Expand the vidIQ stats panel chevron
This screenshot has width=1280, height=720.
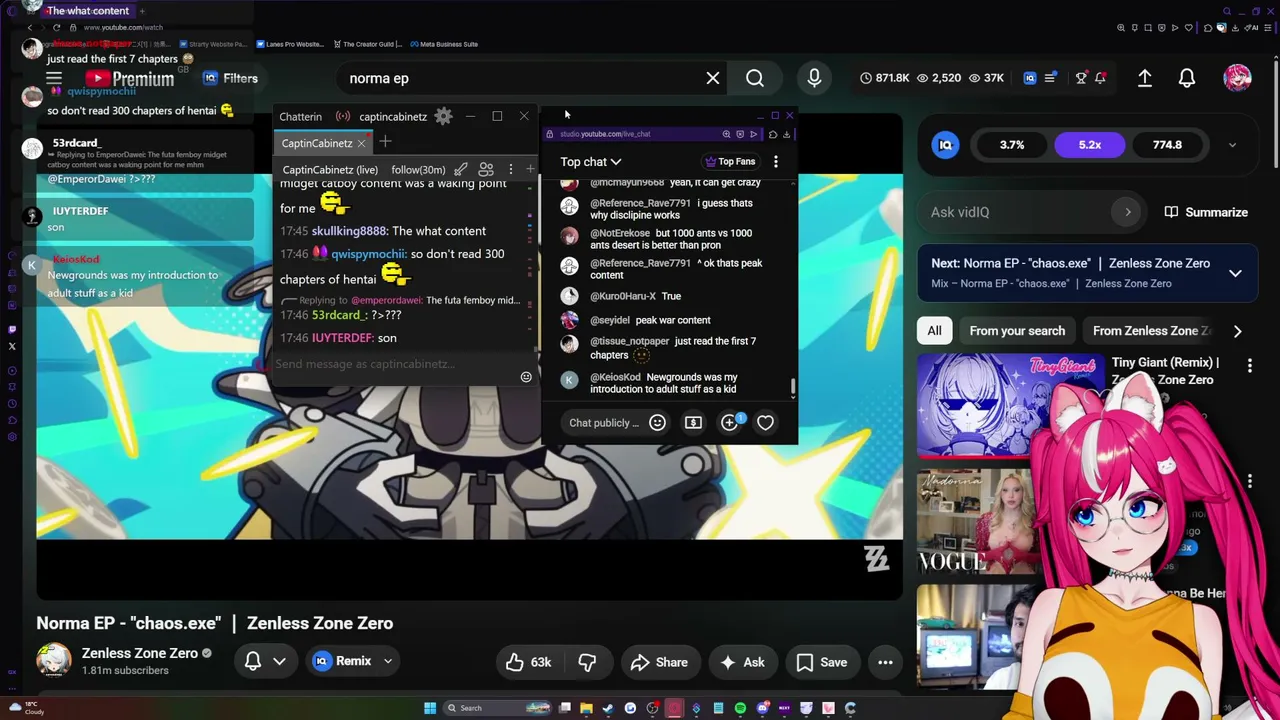[1232, 145]
